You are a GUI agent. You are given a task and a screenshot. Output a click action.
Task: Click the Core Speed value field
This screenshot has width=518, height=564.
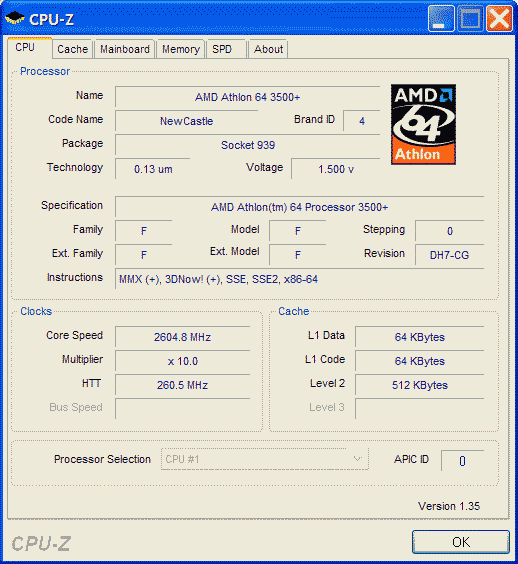click(x=182, y=337)
